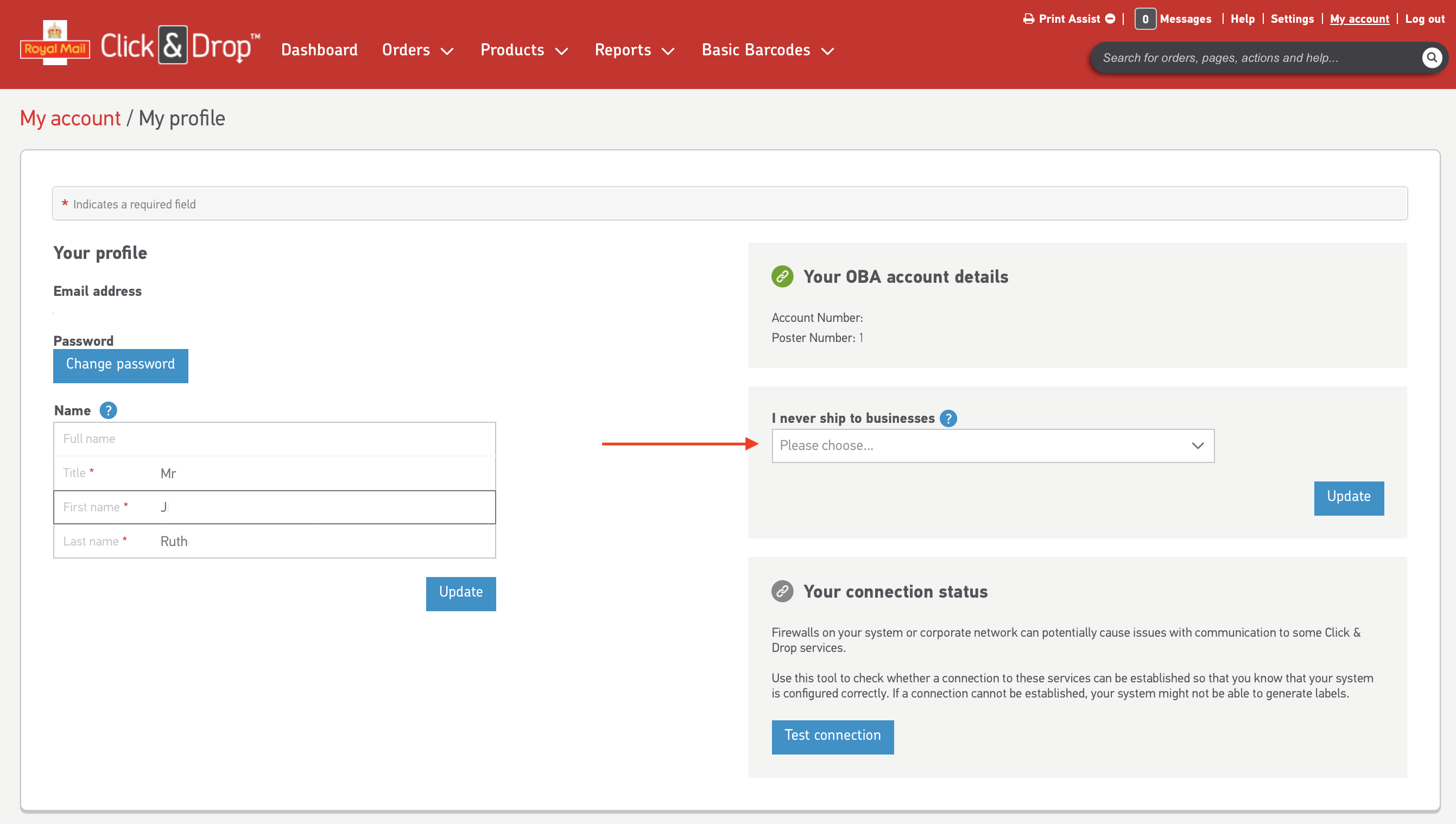Open the Name field help icon
Viewport: 1456px width, 824px height.
[108, 410]
